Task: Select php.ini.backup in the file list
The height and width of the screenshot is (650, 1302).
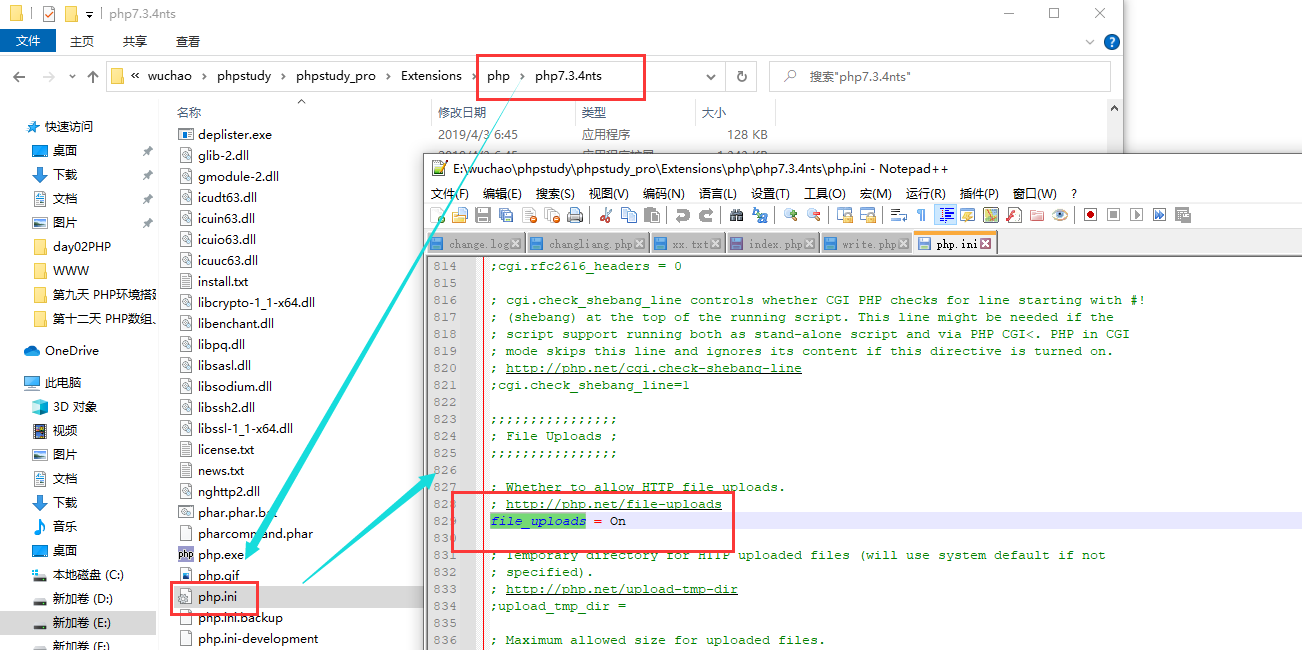Action: click(x=240, y=618)
